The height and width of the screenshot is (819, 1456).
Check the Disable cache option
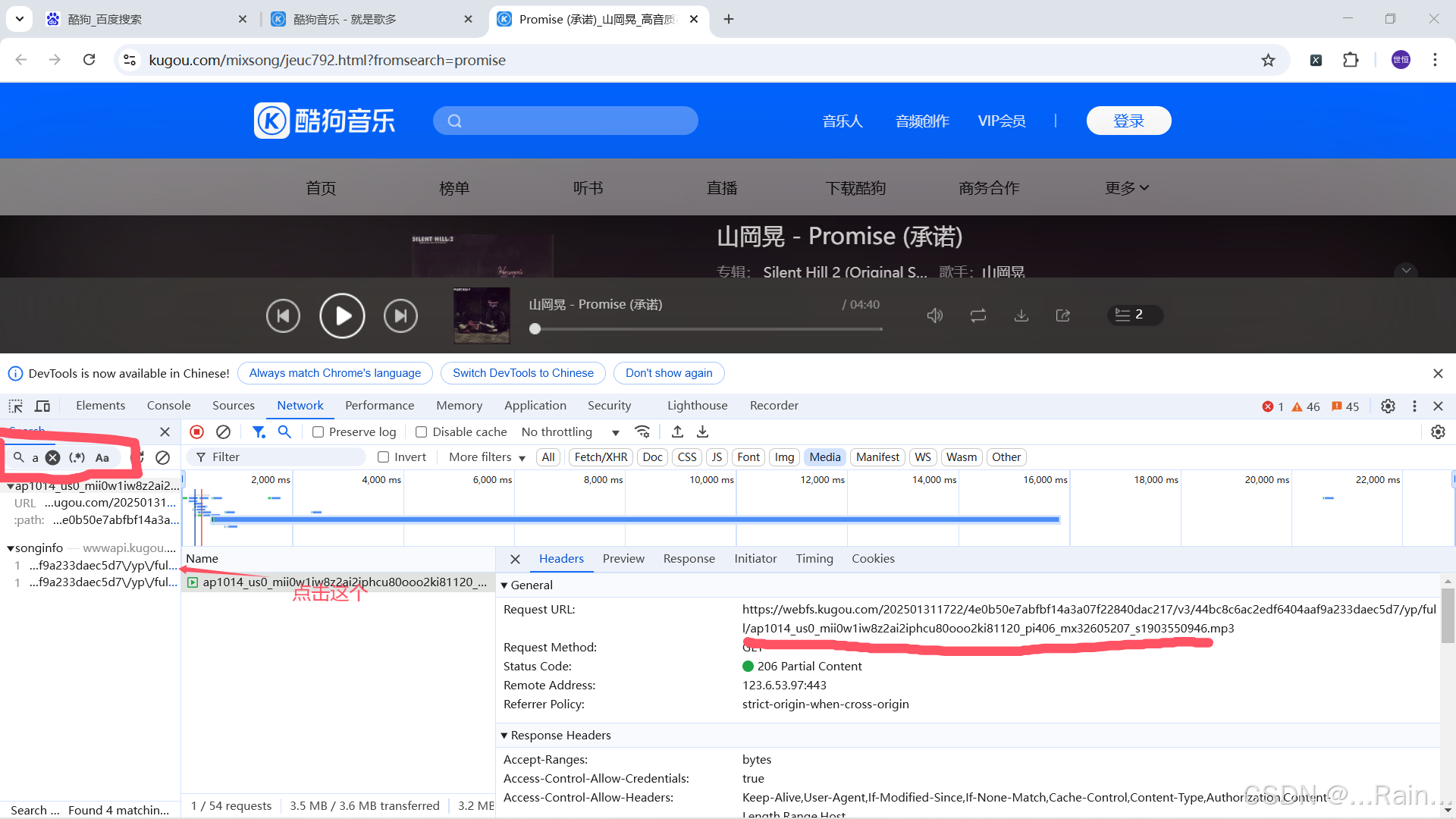click(422, 431)
